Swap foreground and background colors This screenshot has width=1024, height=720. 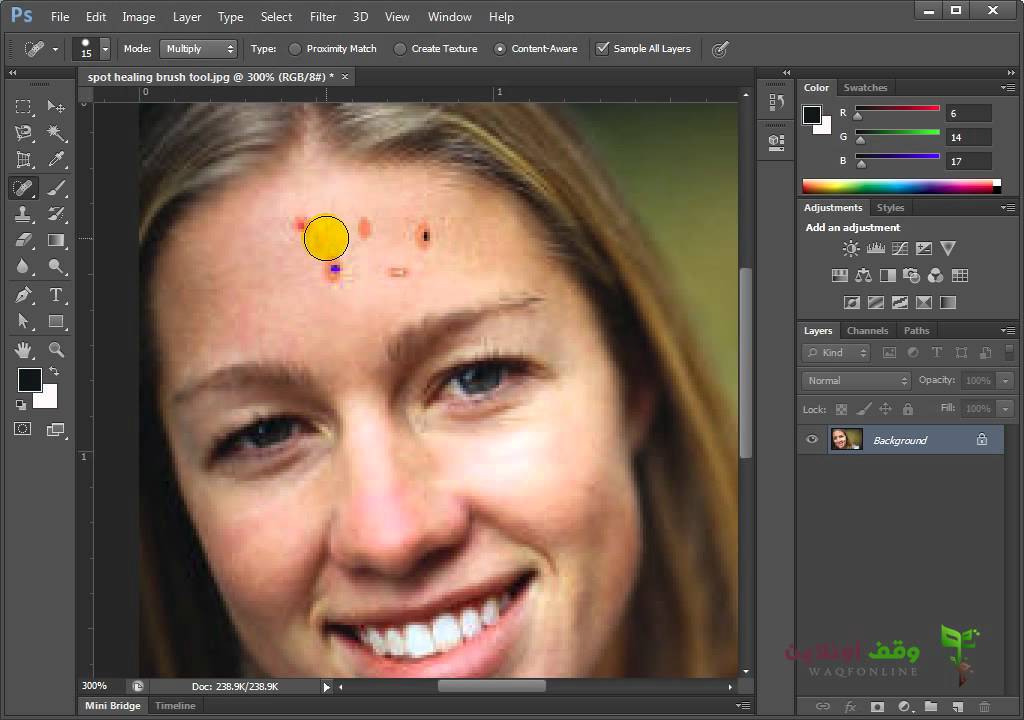[54, 371]
